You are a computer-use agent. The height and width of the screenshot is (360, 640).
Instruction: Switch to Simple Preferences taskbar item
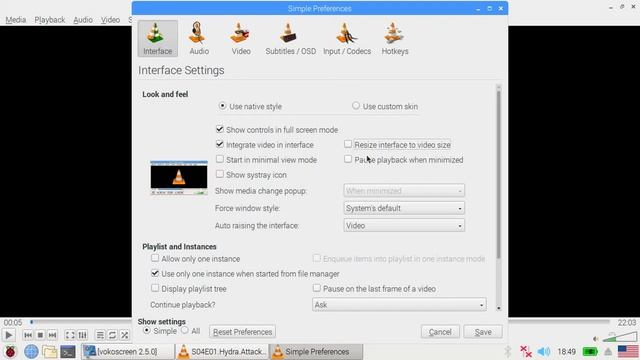point(316,351)
